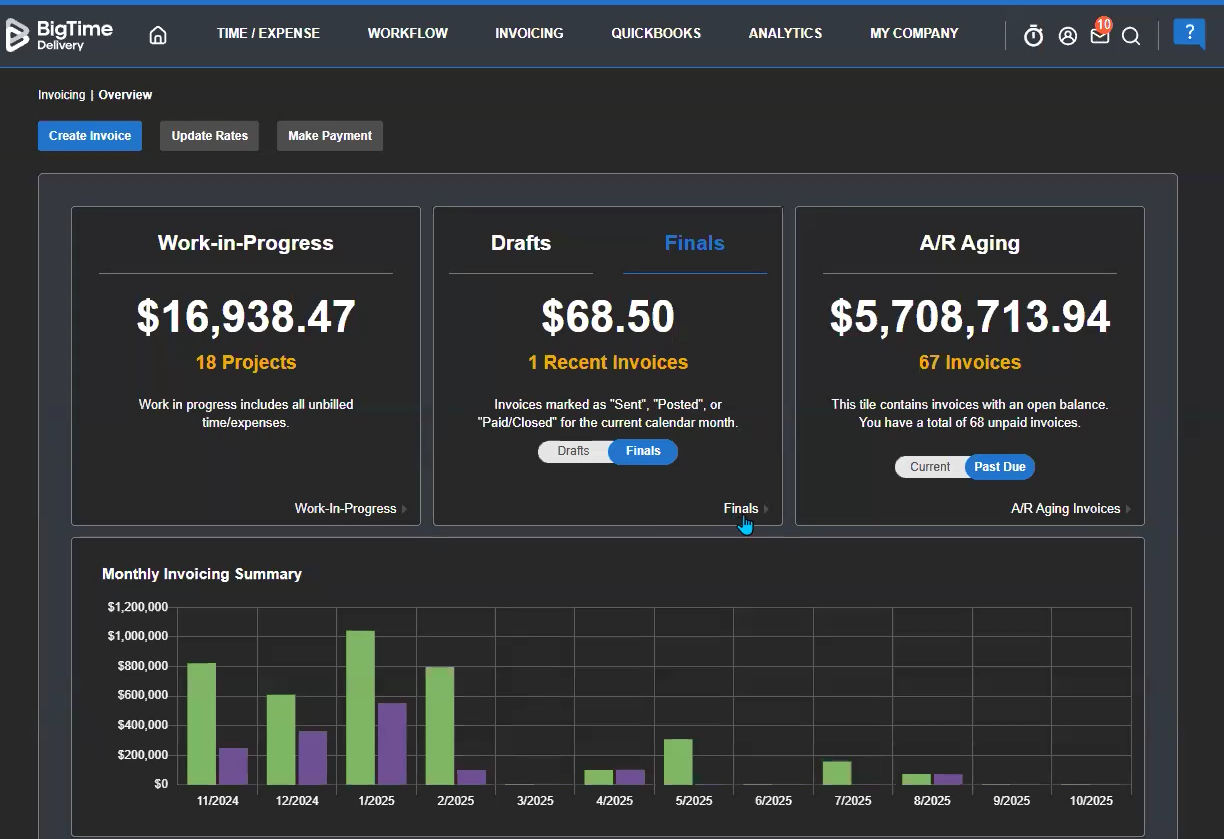
Task: Switch to the Drafts tab
Action: 521,243
